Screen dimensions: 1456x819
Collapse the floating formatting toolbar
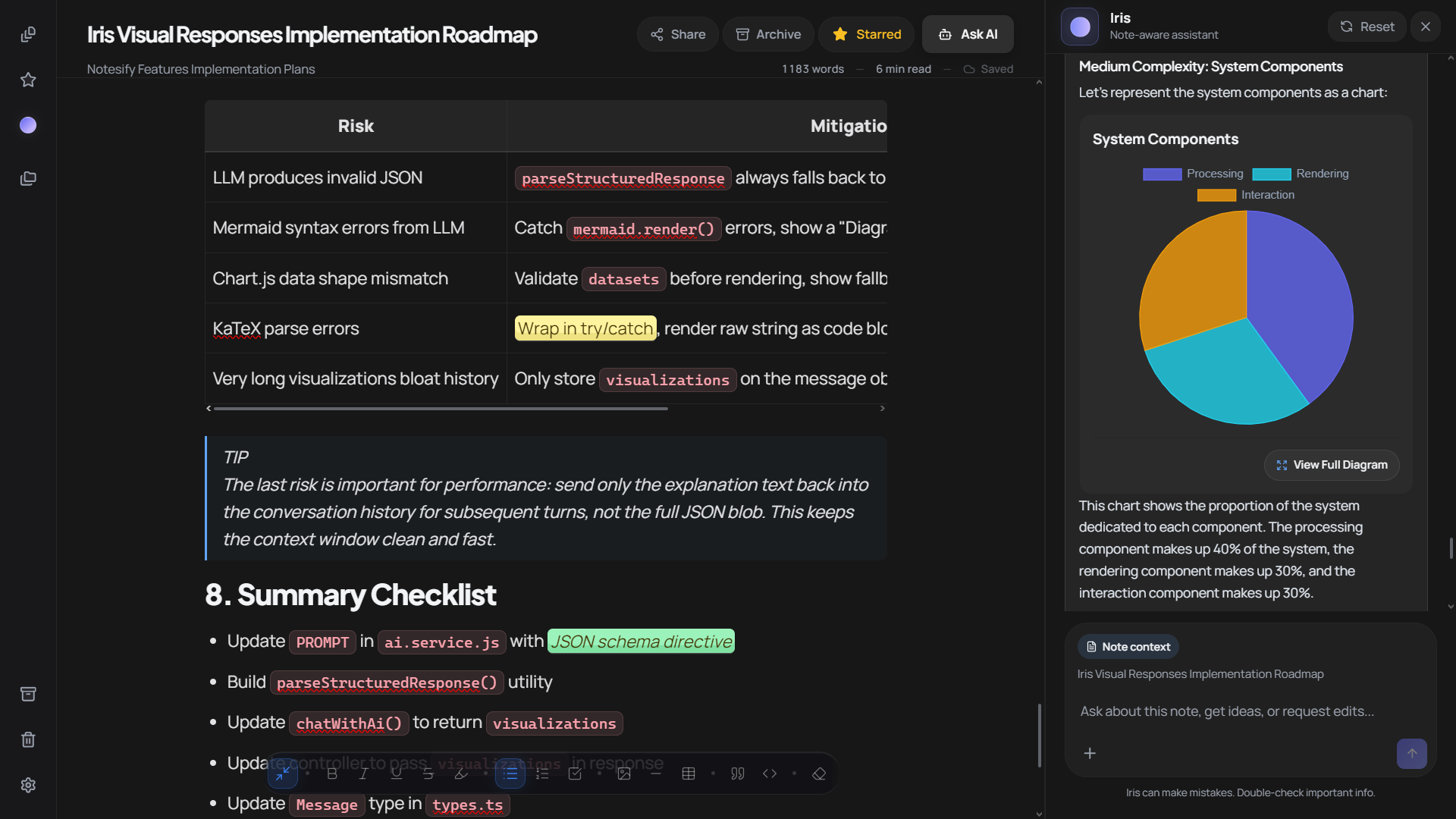point(283,773)
